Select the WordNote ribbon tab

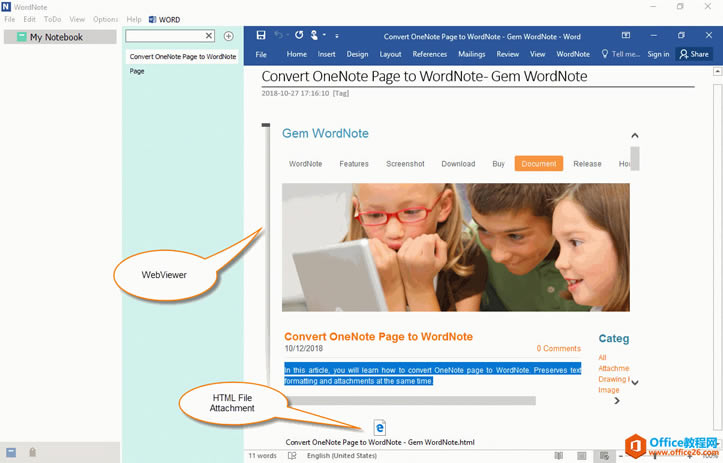573,54
